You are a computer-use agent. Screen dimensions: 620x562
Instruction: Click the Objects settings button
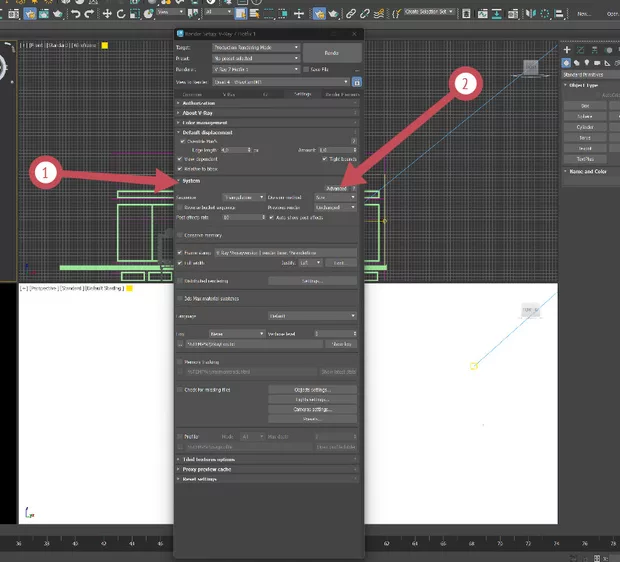[313, 389]
